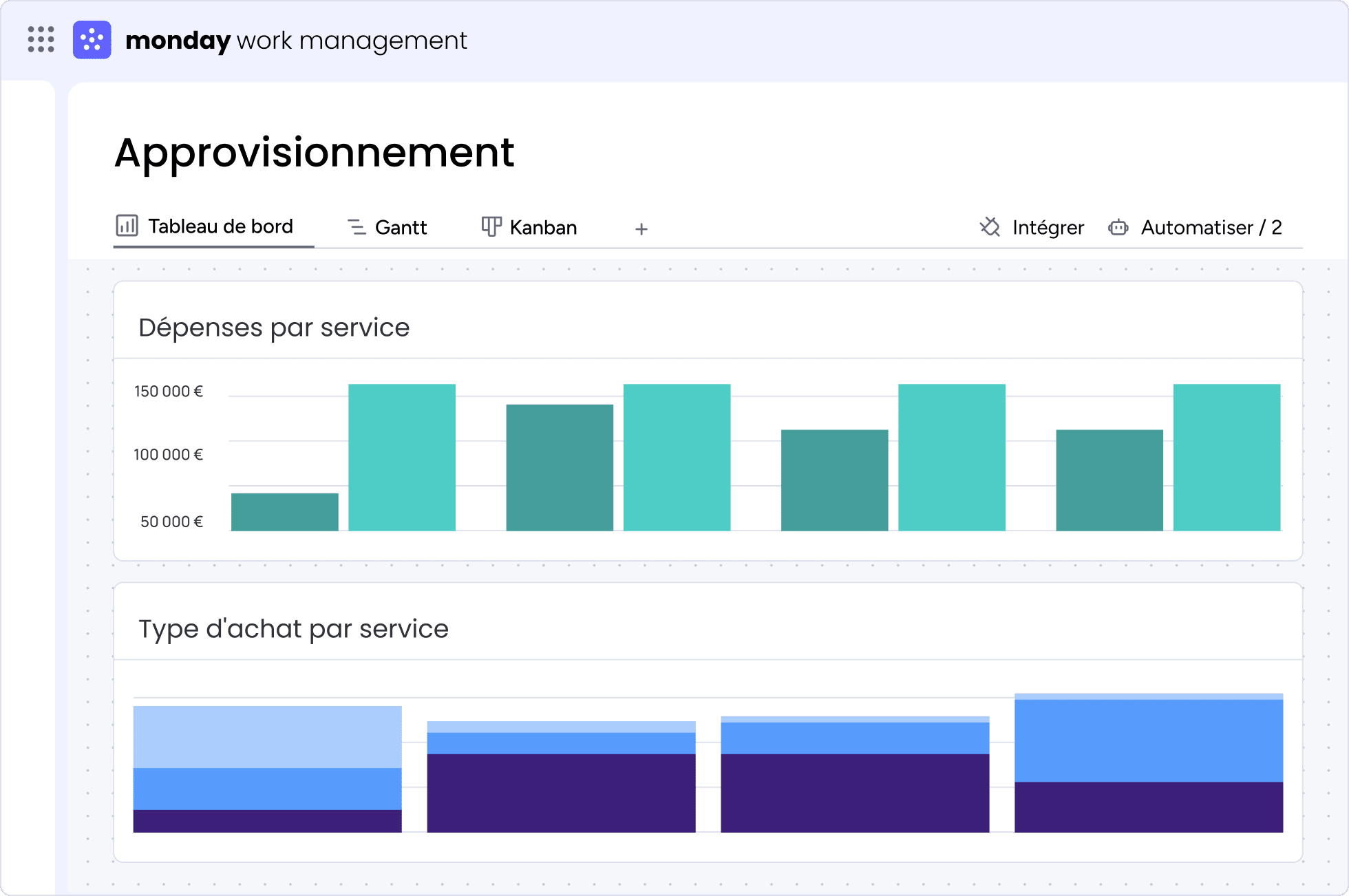This screenshot has height=896, width=1349.
Task: Click the purple monday logo icon
Action: pos(92,40)
